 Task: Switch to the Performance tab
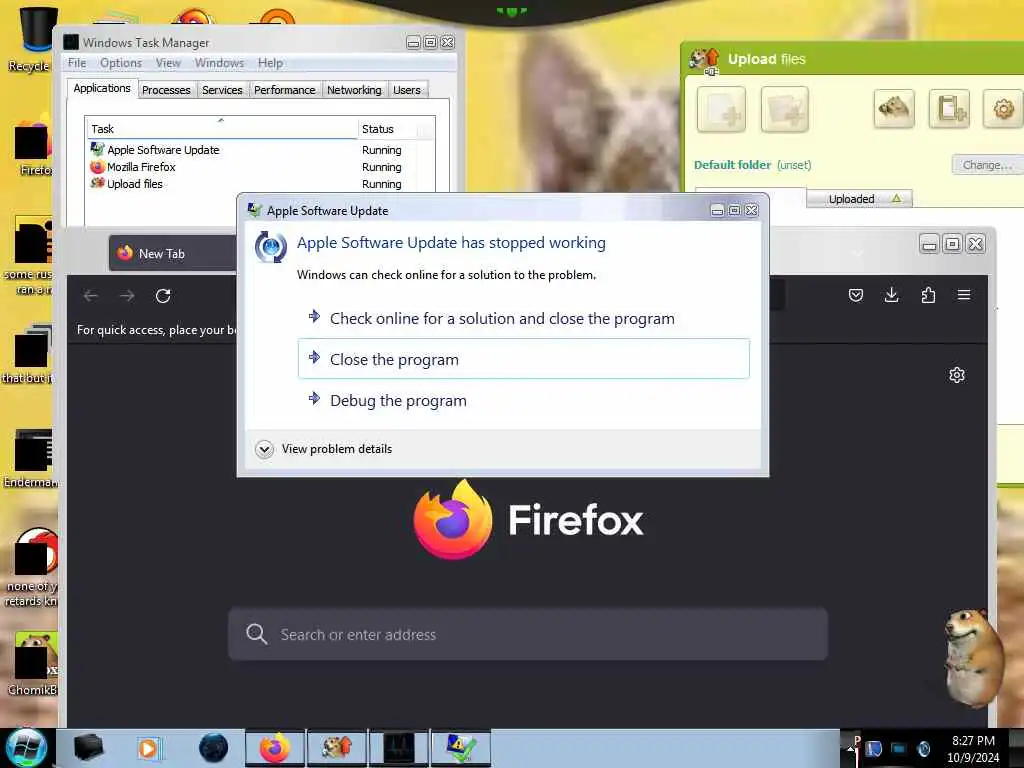pos(284,89)
